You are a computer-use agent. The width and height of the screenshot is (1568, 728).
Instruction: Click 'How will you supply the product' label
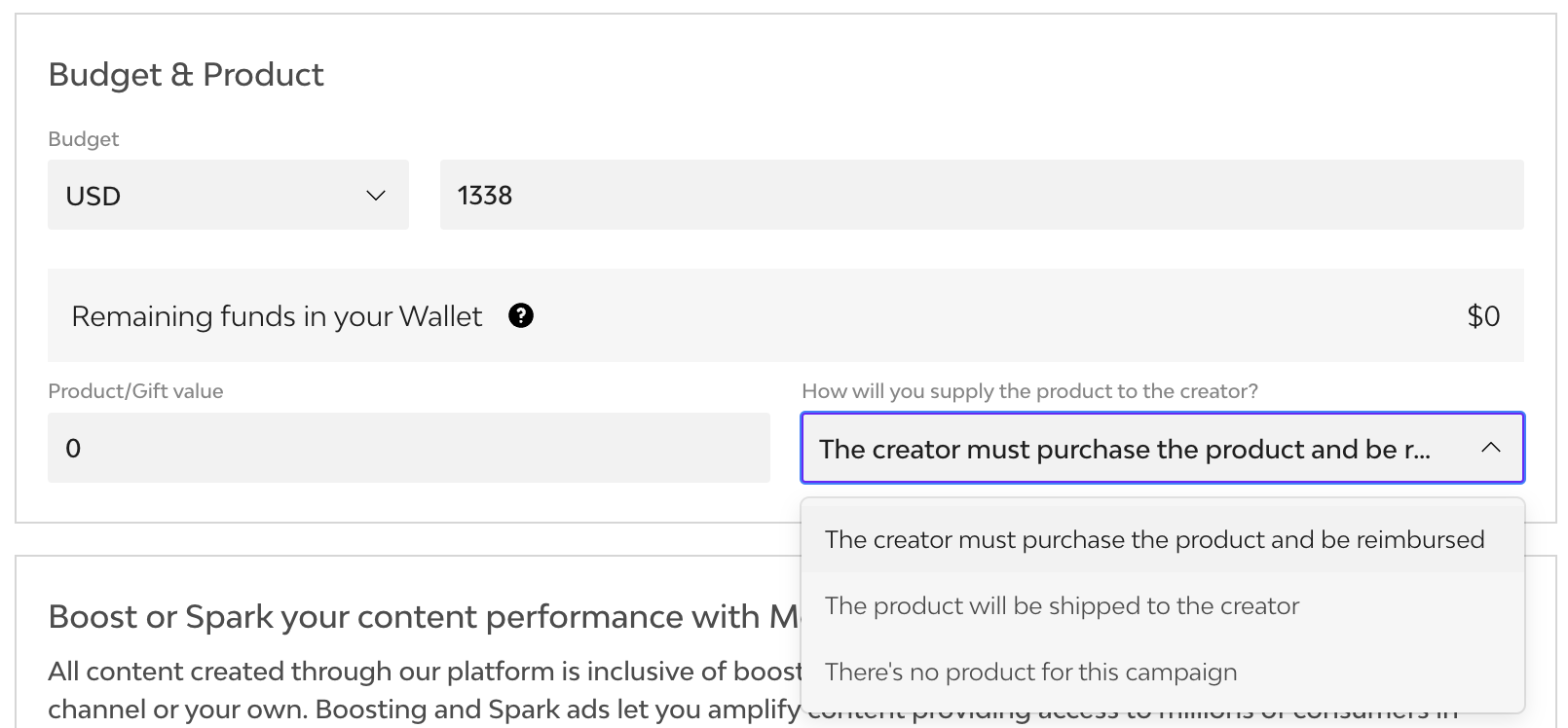coord(1029,391)
